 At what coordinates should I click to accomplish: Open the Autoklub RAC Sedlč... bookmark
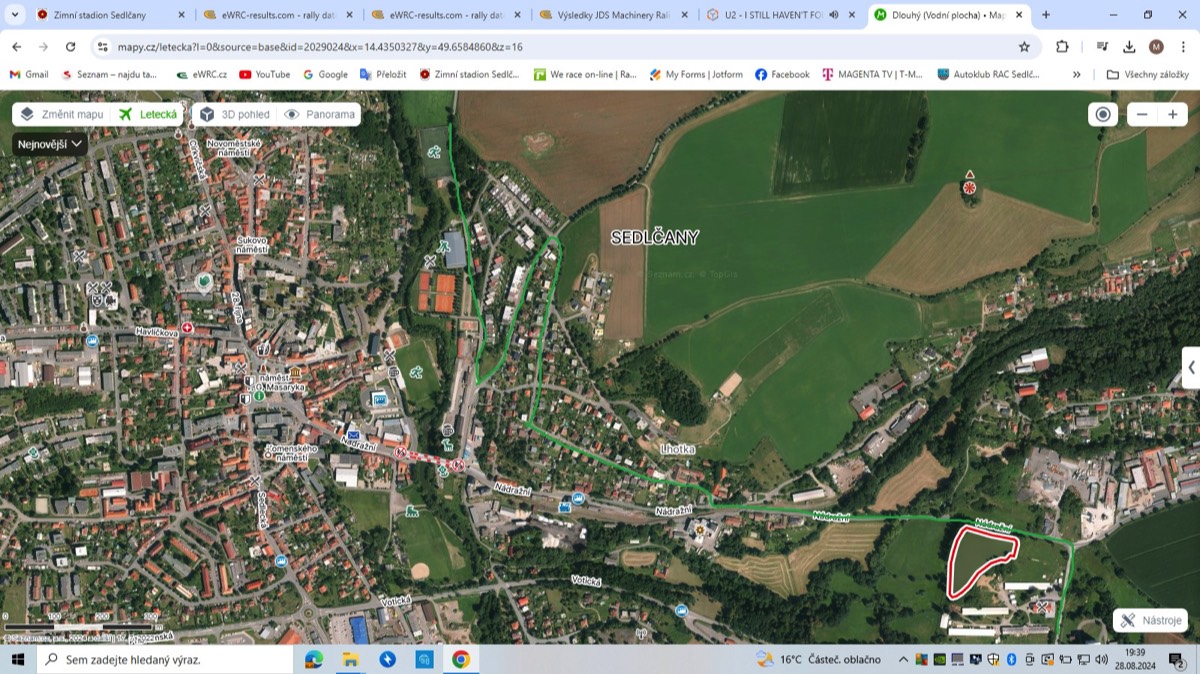coord(988,74)
